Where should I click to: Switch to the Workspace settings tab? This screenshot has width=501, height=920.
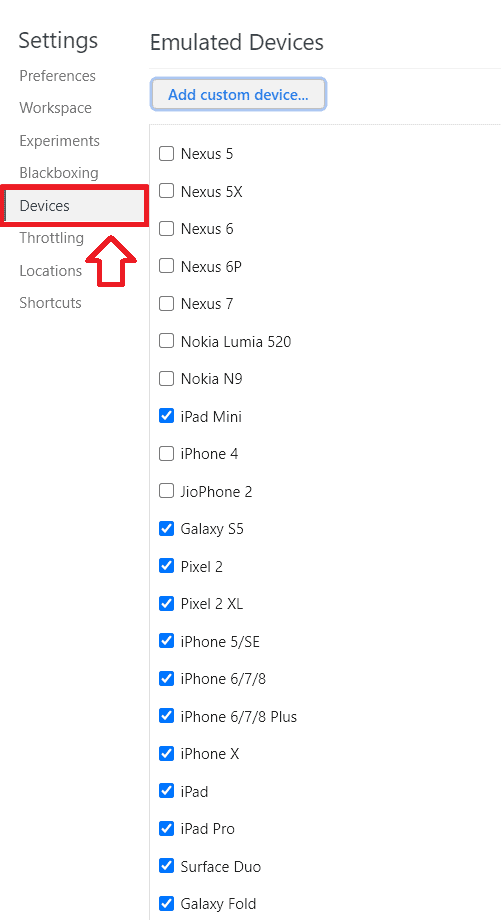[x=56, y=108]
